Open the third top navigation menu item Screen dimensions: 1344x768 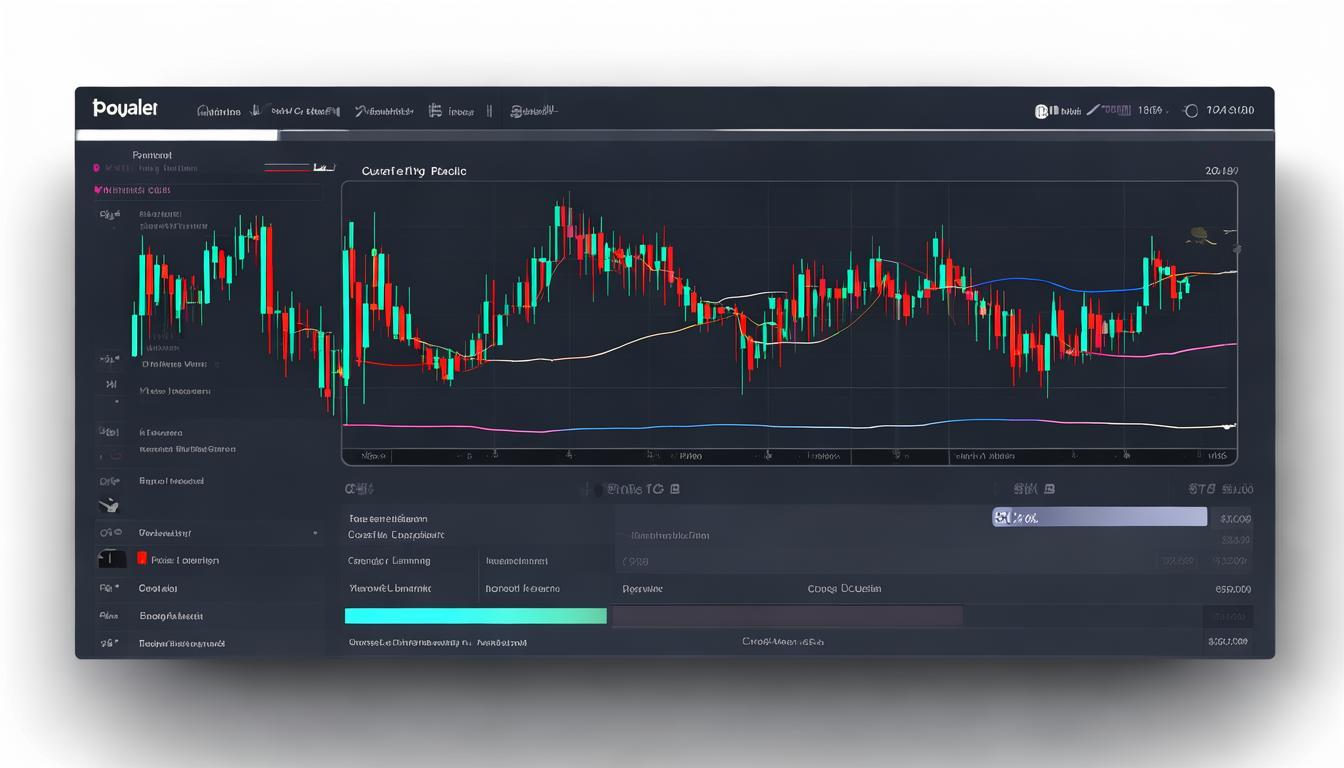pyautogui.click(x=384, y=111)
